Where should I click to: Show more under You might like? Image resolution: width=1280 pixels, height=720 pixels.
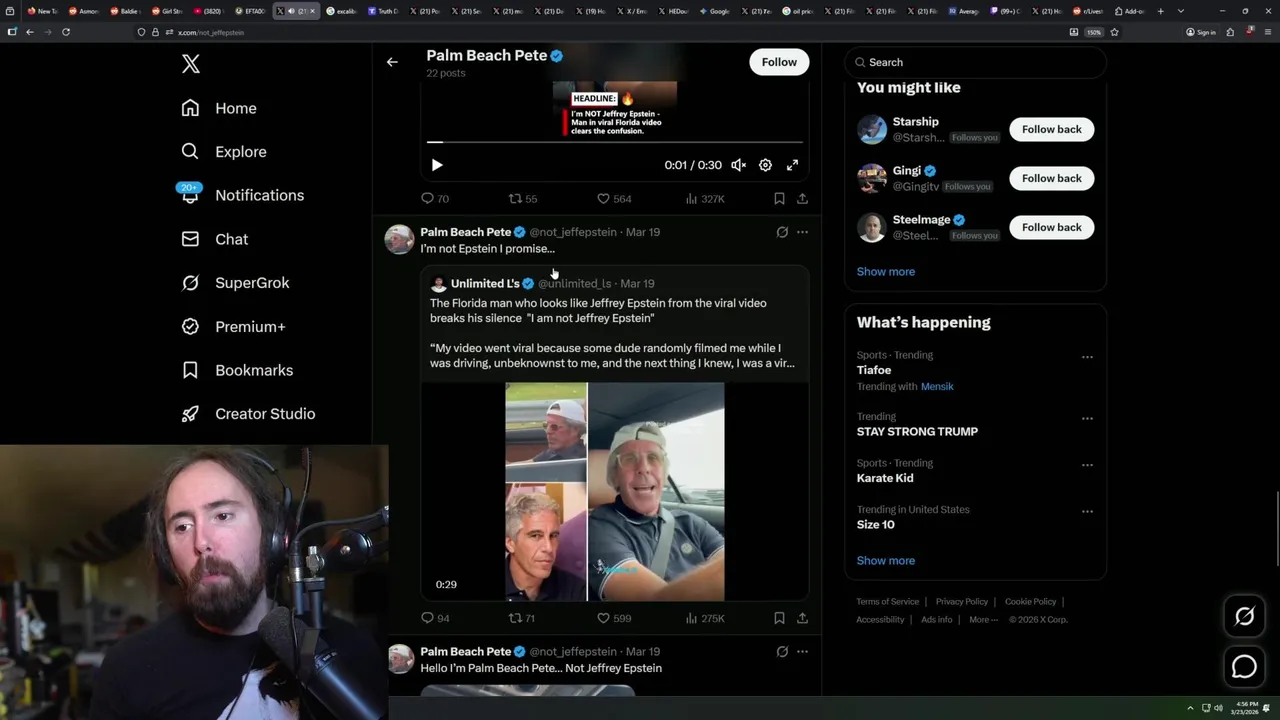tap(886, 272)
